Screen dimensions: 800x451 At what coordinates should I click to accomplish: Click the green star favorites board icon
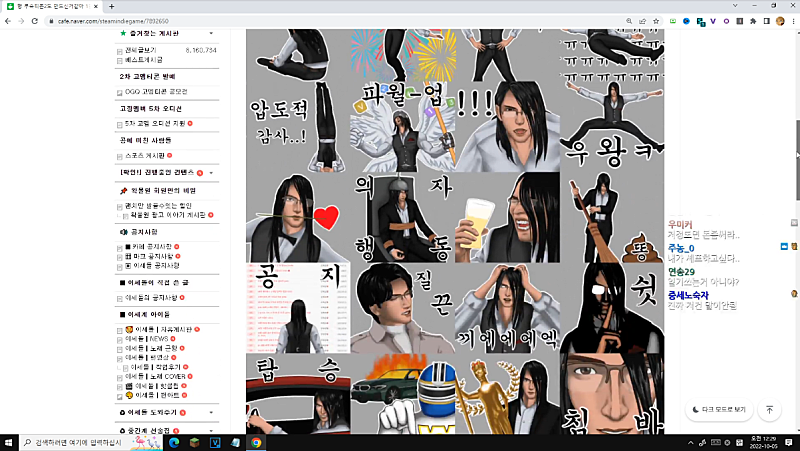tap(122, 33)
